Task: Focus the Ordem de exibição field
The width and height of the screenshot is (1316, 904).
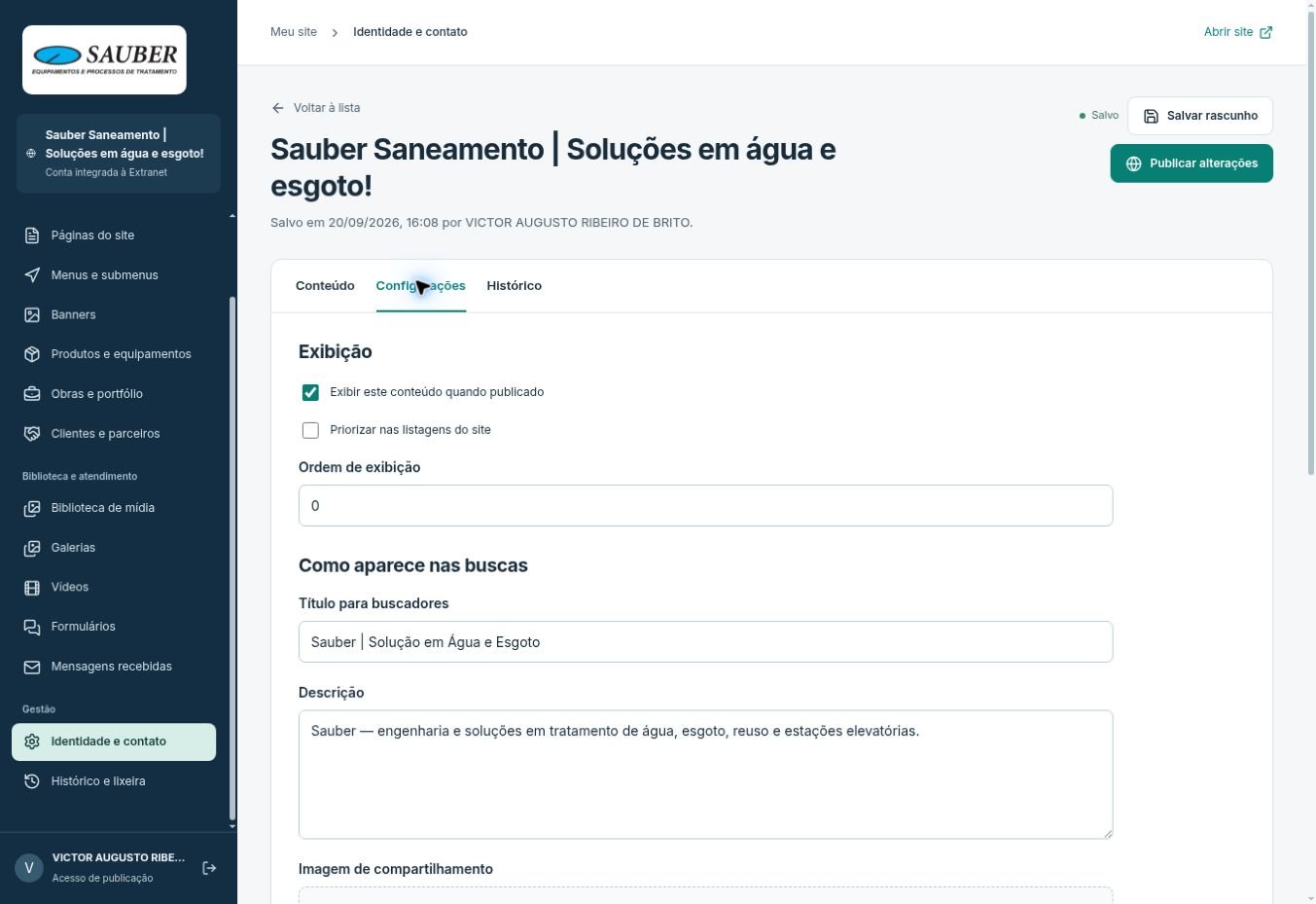Action: [x=705, y=506]
